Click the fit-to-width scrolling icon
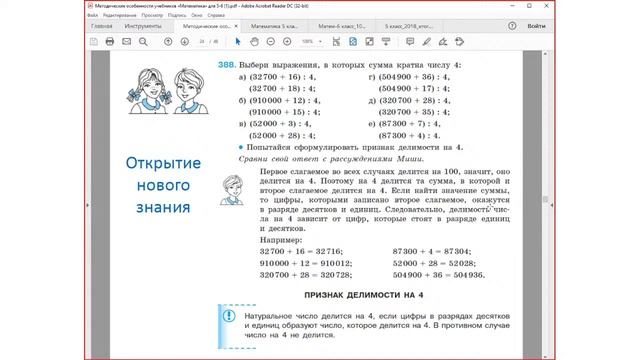Screen dimensions: 640x360 coord(336,42)
